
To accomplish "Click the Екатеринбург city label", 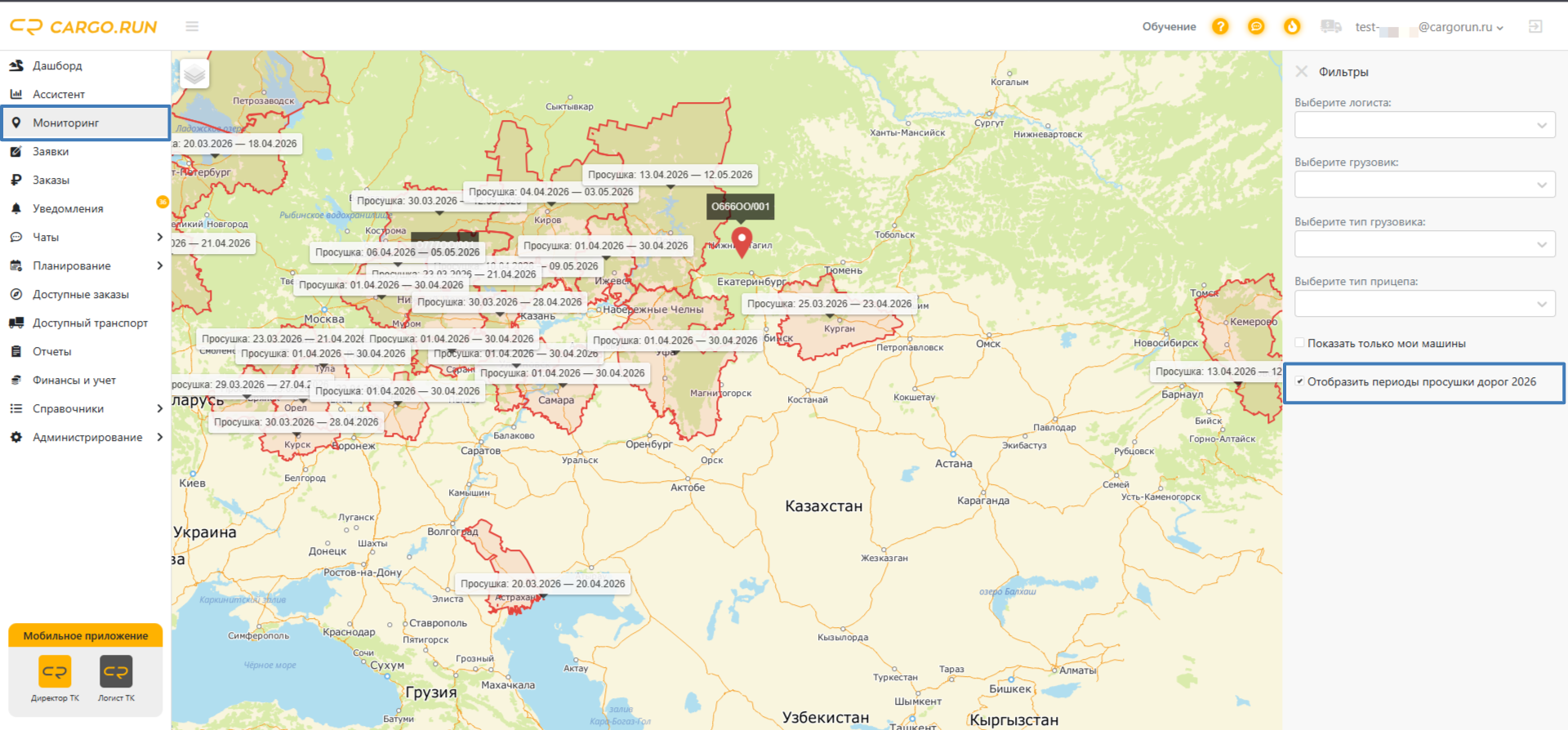I will coord(751,282).
